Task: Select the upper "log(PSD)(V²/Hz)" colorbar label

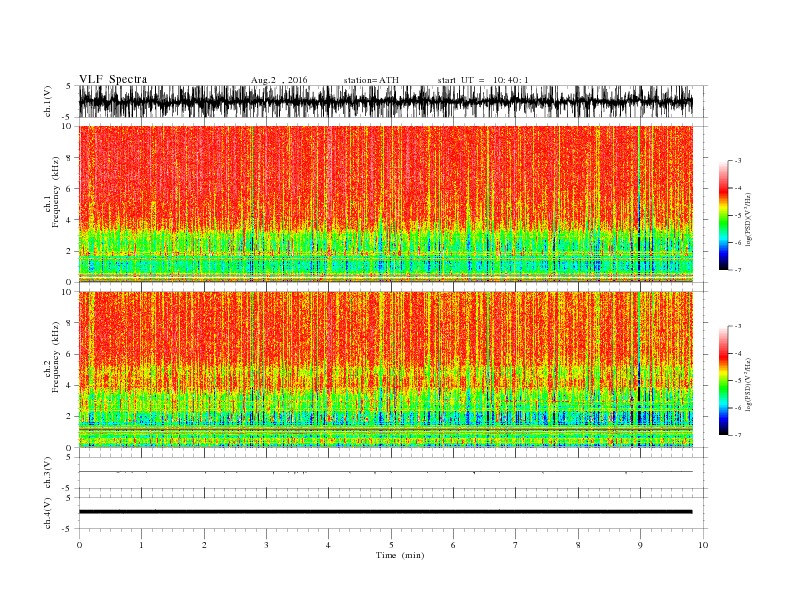Action: [748, 218]
